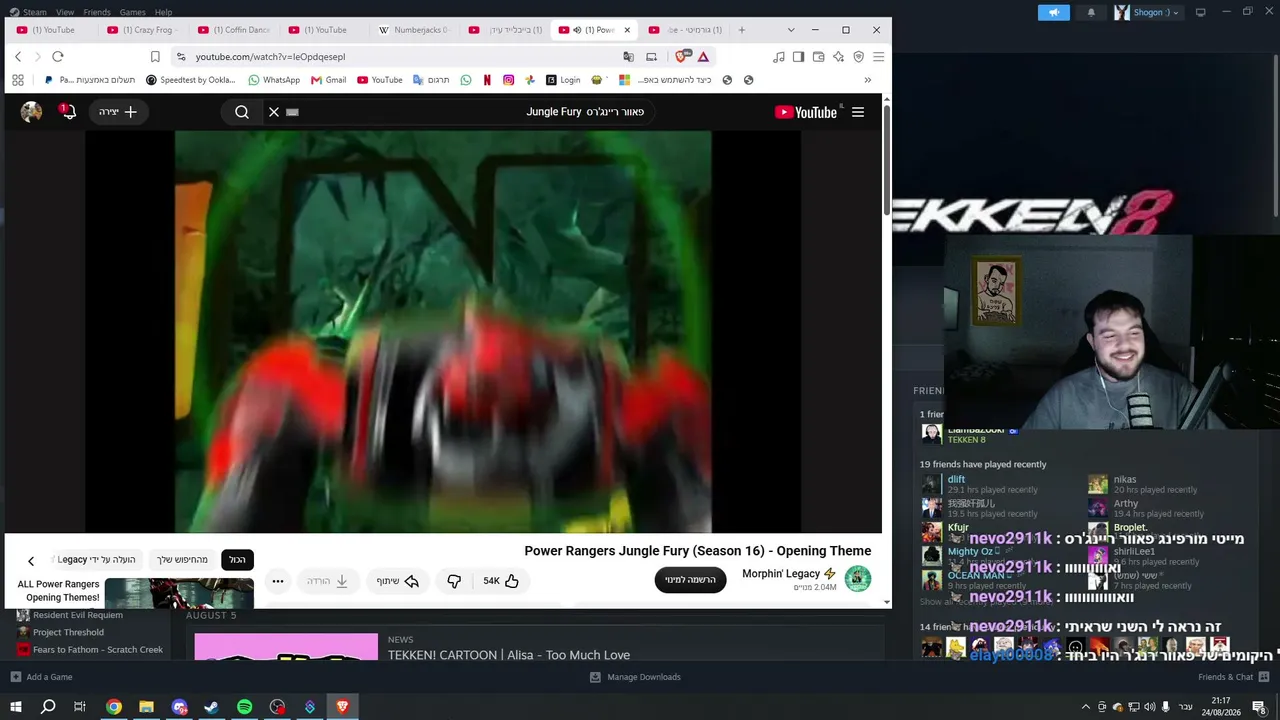Bookmark this page using the bookmark icon
The height and width of the screenshot is (720, 1280).
(155, 57)
